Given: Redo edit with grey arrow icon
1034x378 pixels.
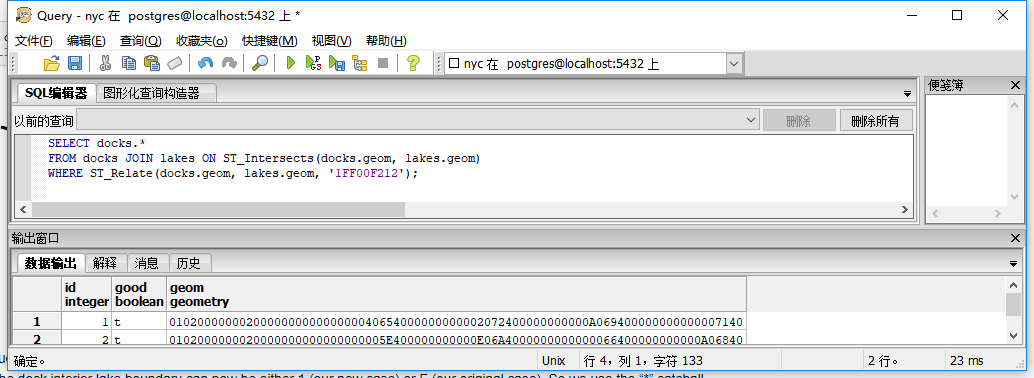Looking at the screenshot, I should pyautogui.click(x=229, y=63).
